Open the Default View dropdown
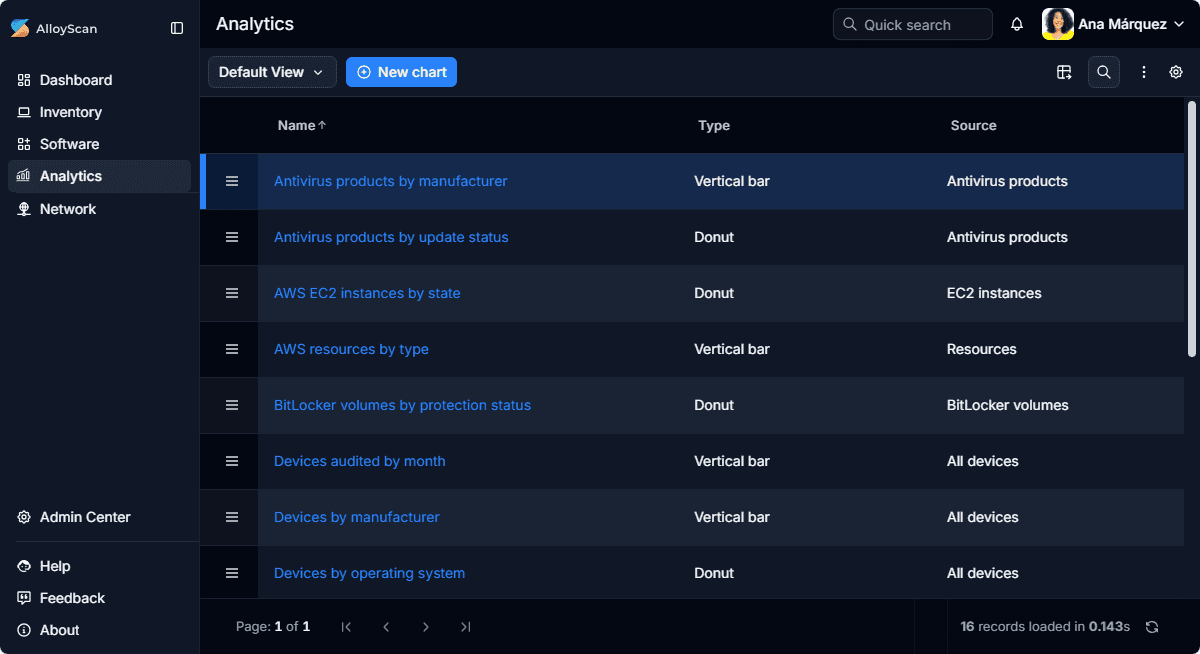The width and height of the screenshot is (1200, 654). (x=272, y=72)
